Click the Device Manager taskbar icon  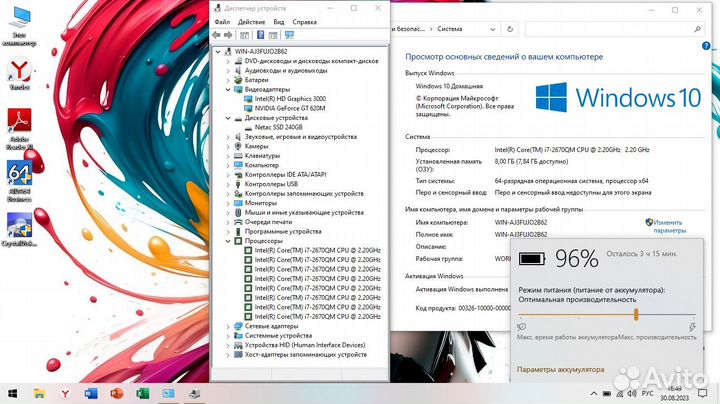(x=195, y=394)
